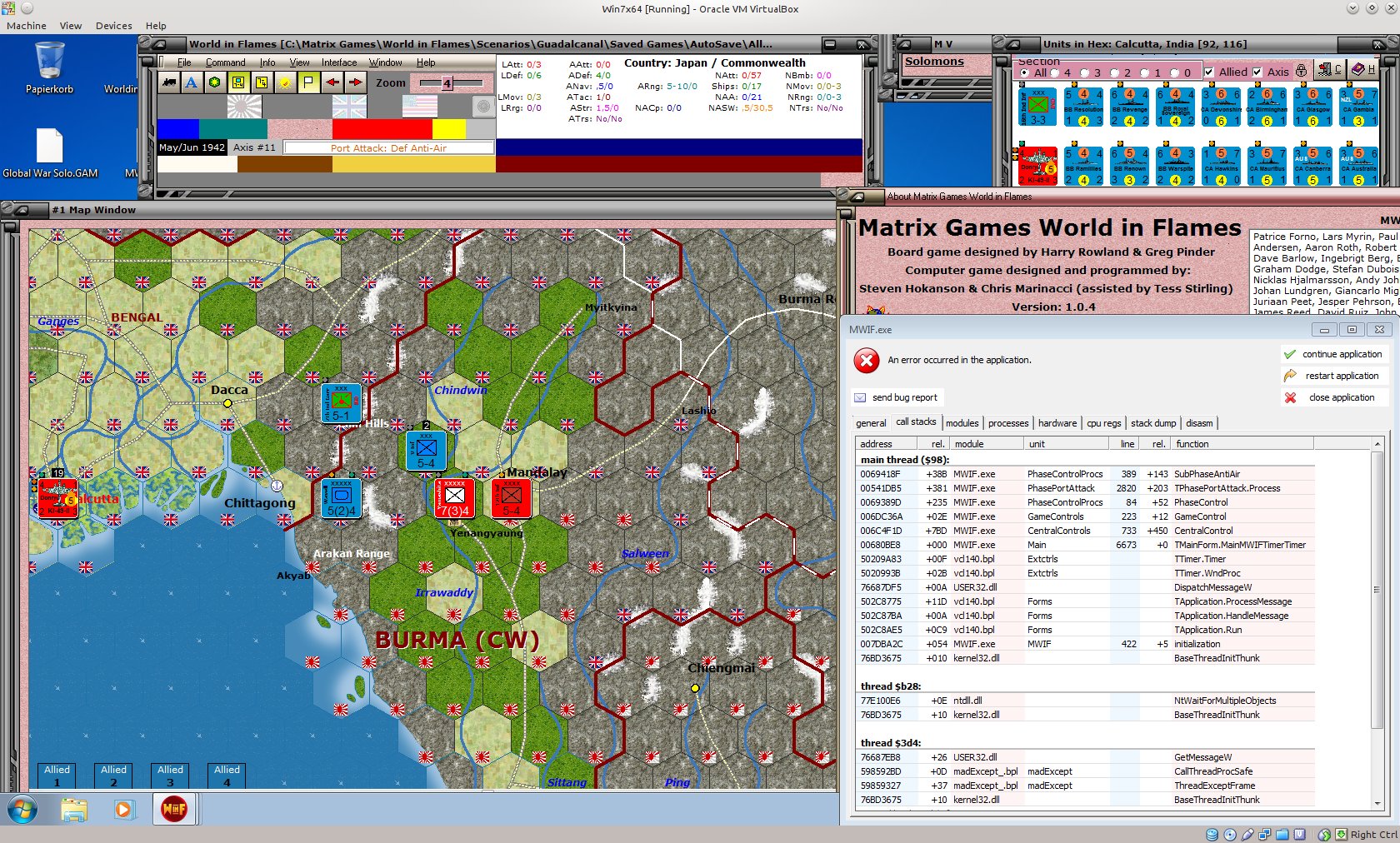Click the blue 5(2)4 unit near Chittagong
1400x843 pixels.
tap(341, 498)
